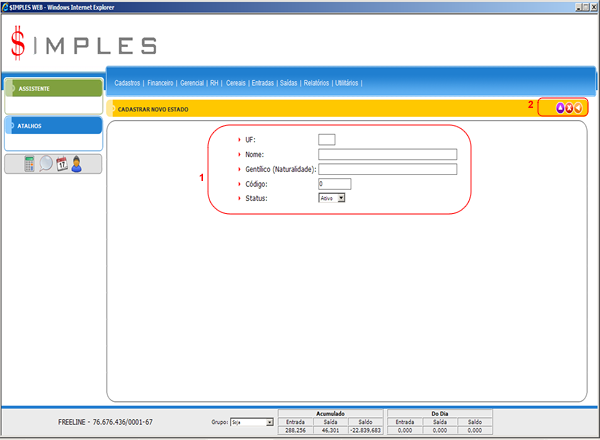
Task: Click the orange back arrow icon
Action: coord(579,108)
